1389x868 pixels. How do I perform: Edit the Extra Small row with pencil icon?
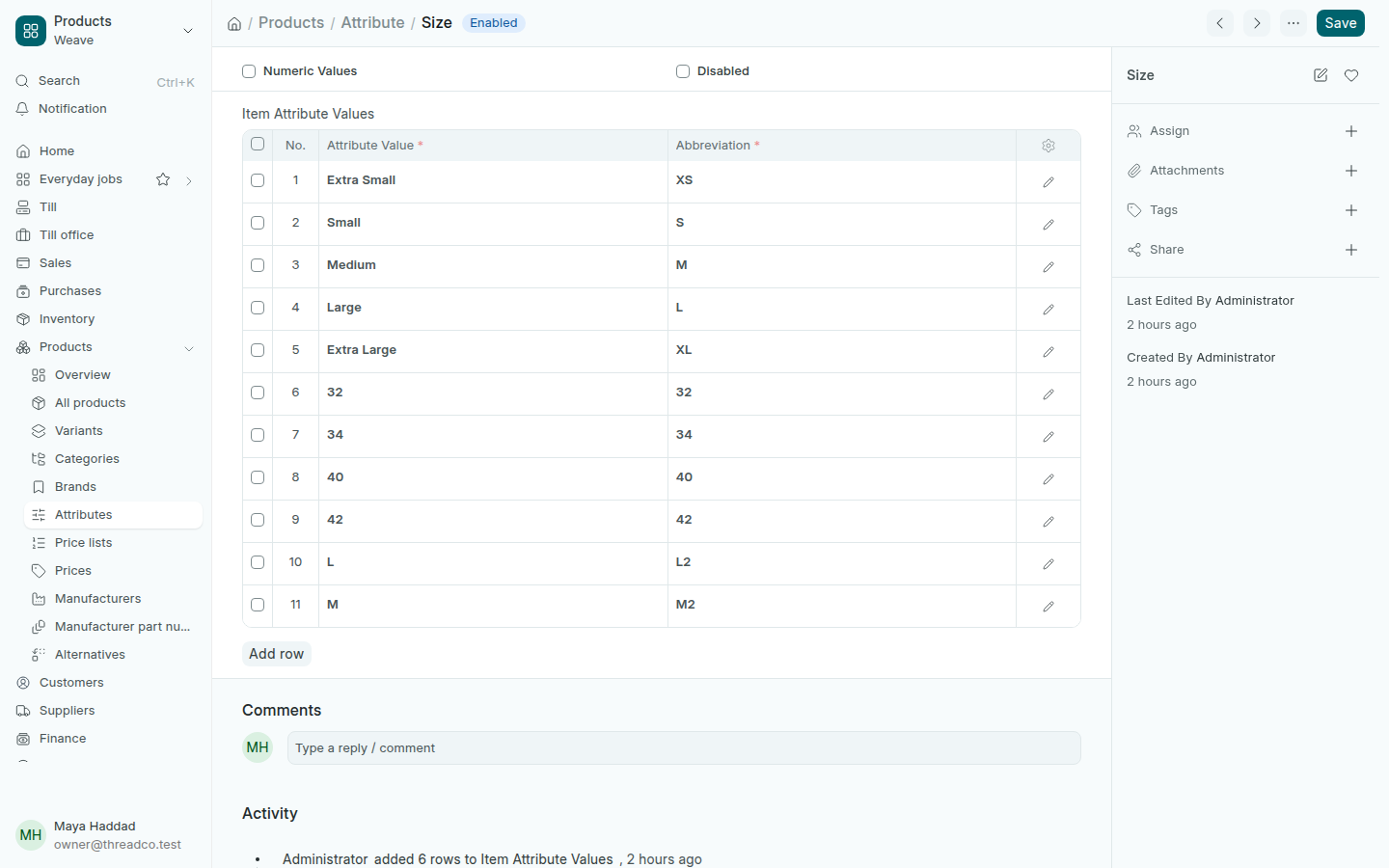coord(1049,182)
